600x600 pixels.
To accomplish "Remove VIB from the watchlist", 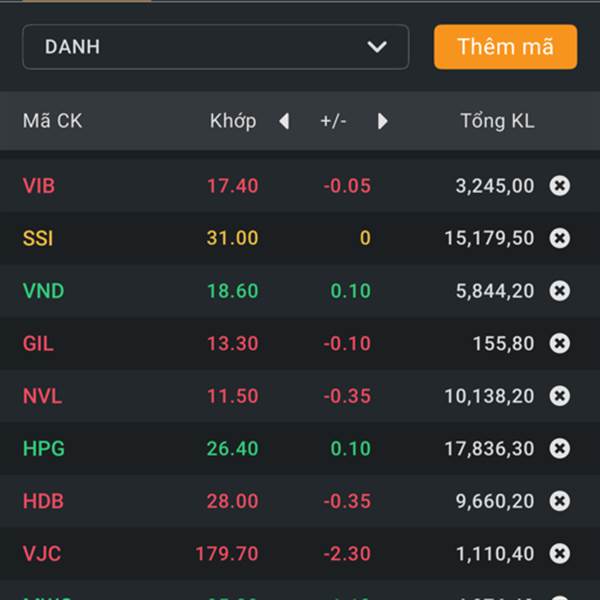I will pos(560,185).
